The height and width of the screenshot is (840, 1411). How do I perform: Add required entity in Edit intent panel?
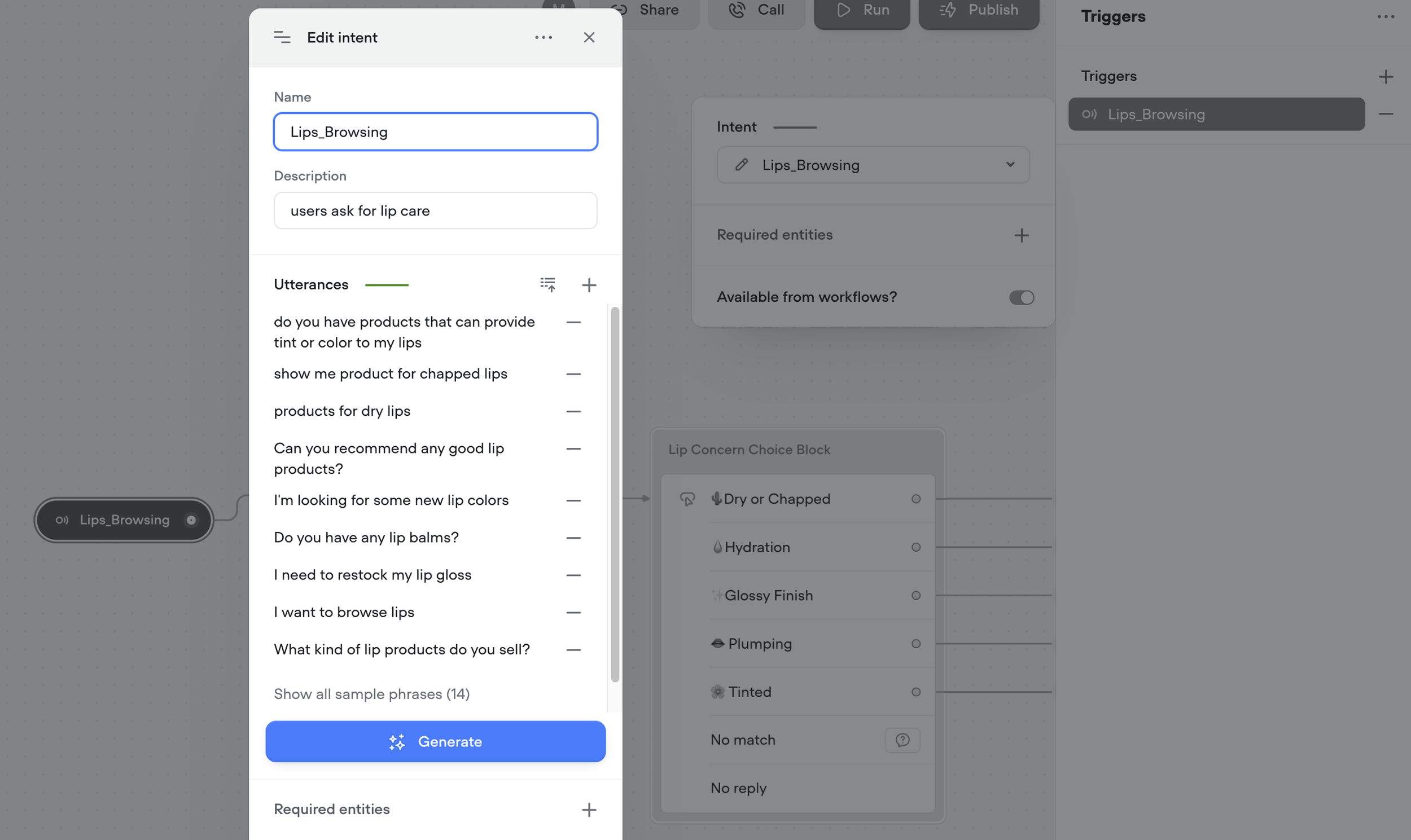click(589, 810)
